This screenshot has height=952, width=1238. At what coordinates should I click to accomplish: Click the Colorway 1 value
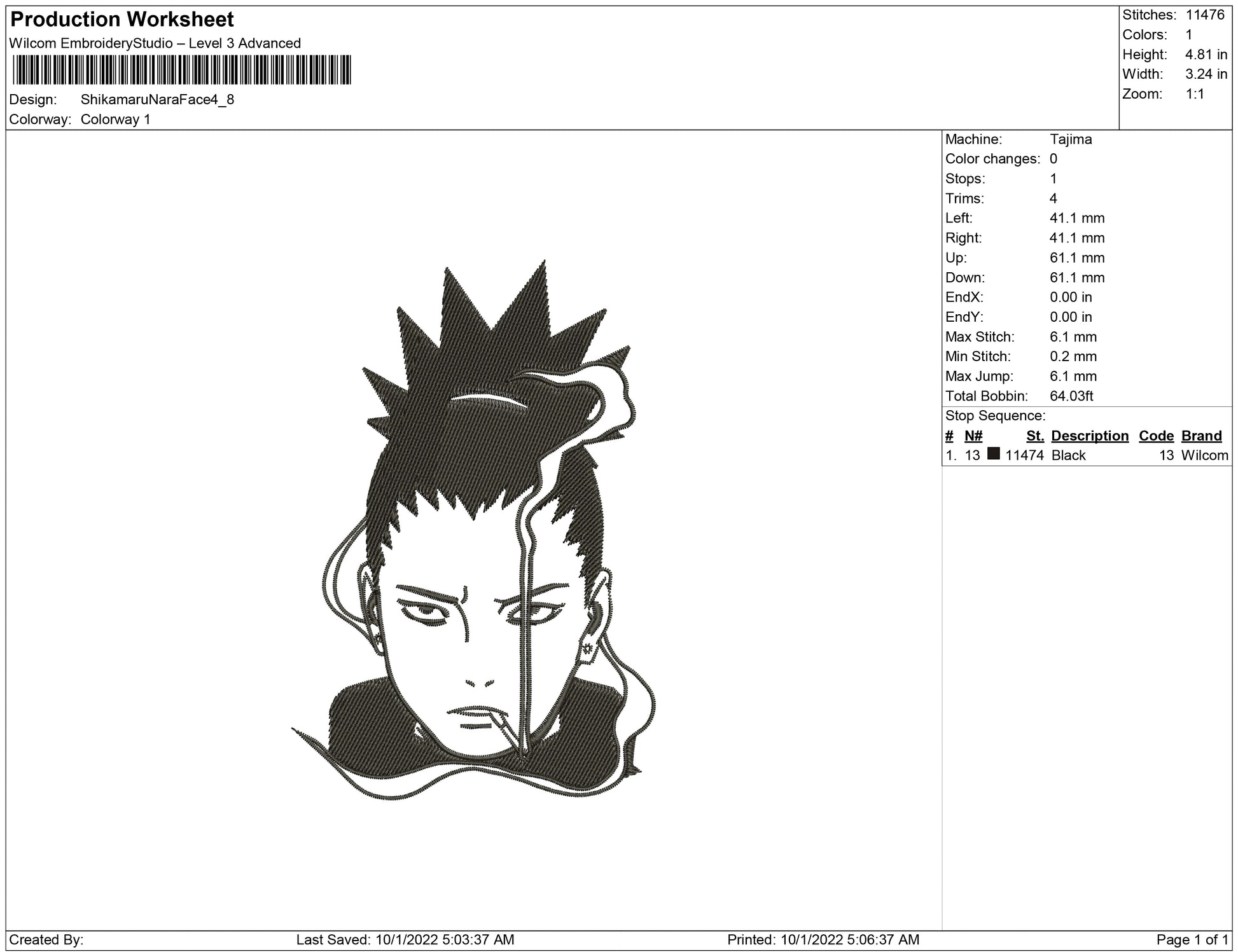click(116, 120)
